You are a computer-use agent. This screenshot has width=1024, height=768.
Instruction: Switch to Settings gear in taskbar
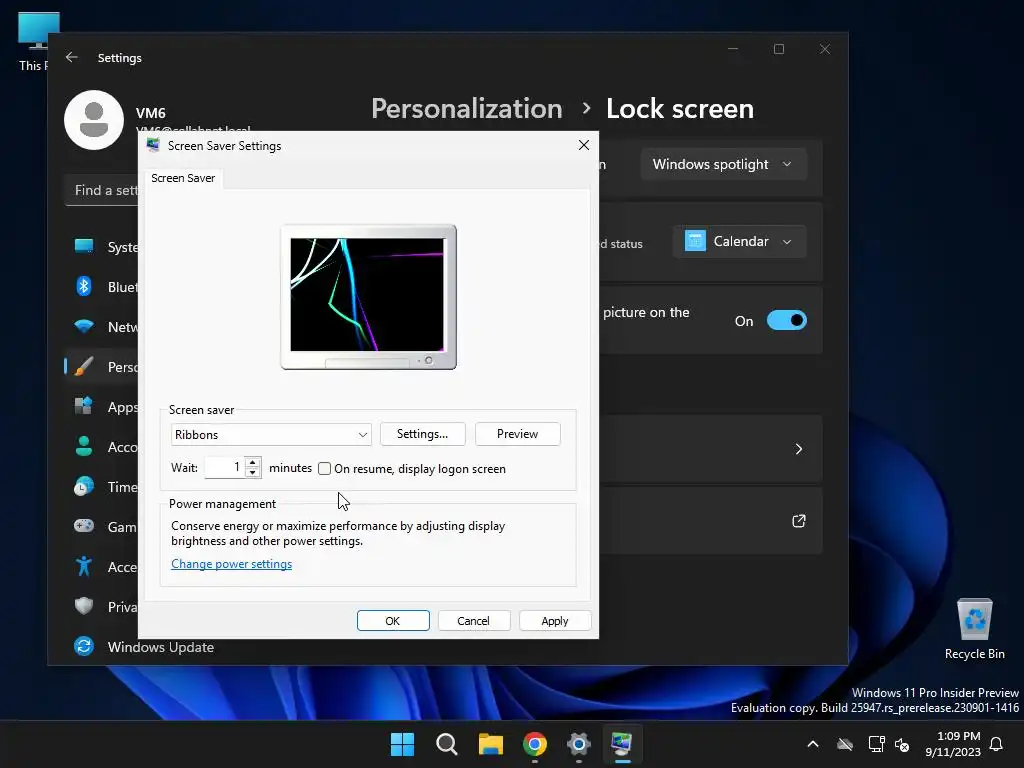tap(579, 744)
